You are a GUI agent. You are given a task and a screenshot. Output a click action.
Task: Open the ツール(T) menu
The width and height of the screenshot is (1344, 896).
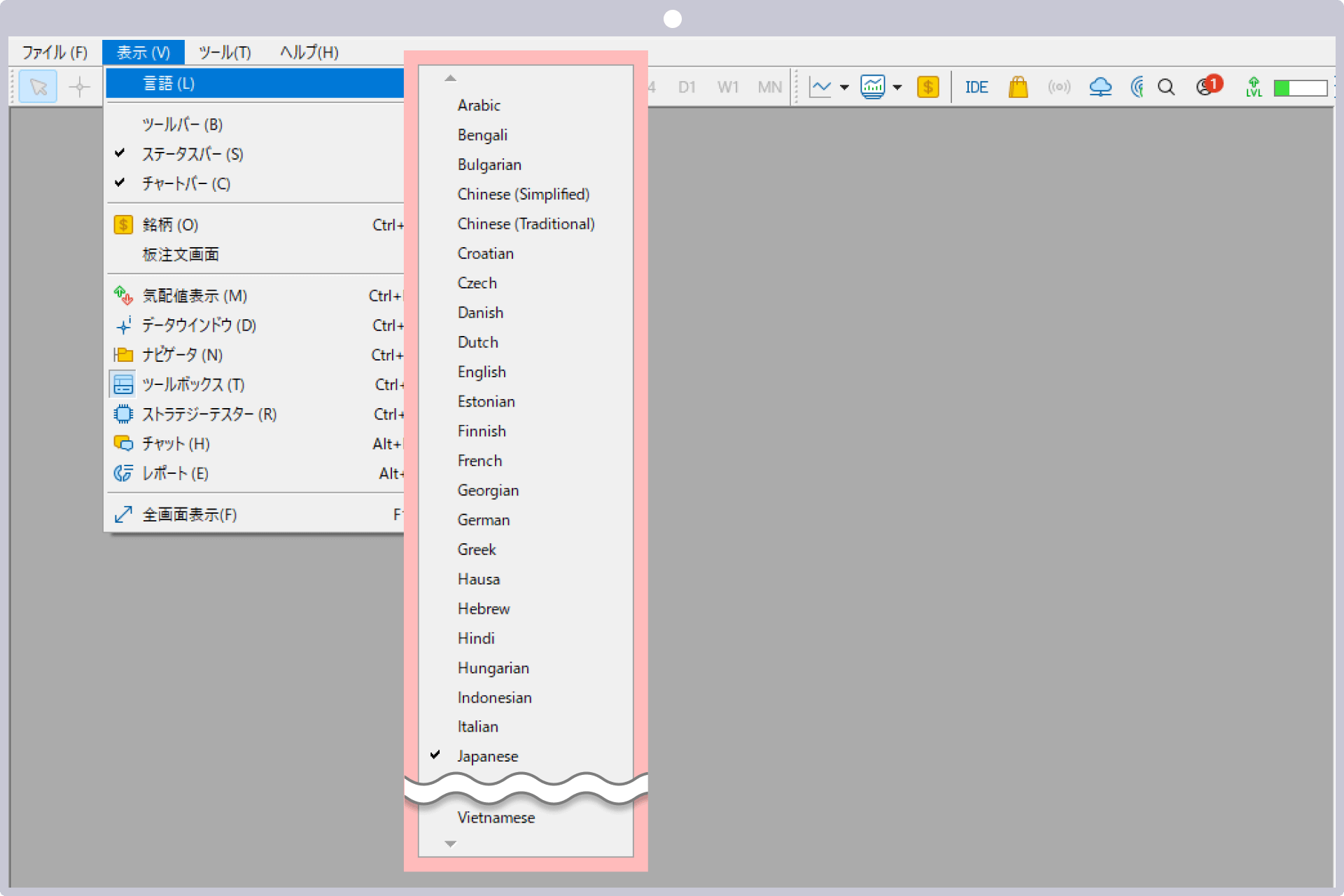click(225, 52)
